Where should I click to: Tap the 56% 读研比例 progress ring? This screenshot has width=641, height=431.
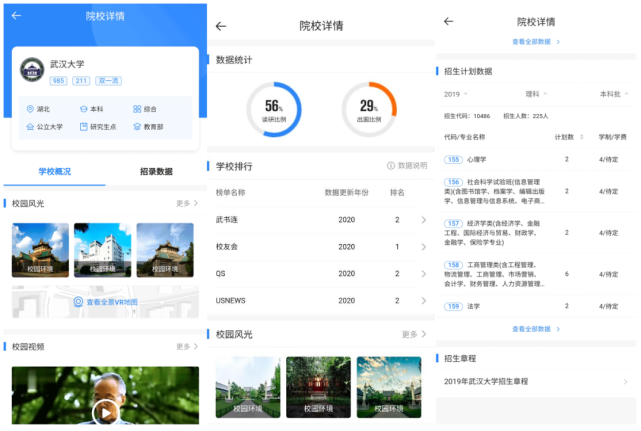(274, 109)
